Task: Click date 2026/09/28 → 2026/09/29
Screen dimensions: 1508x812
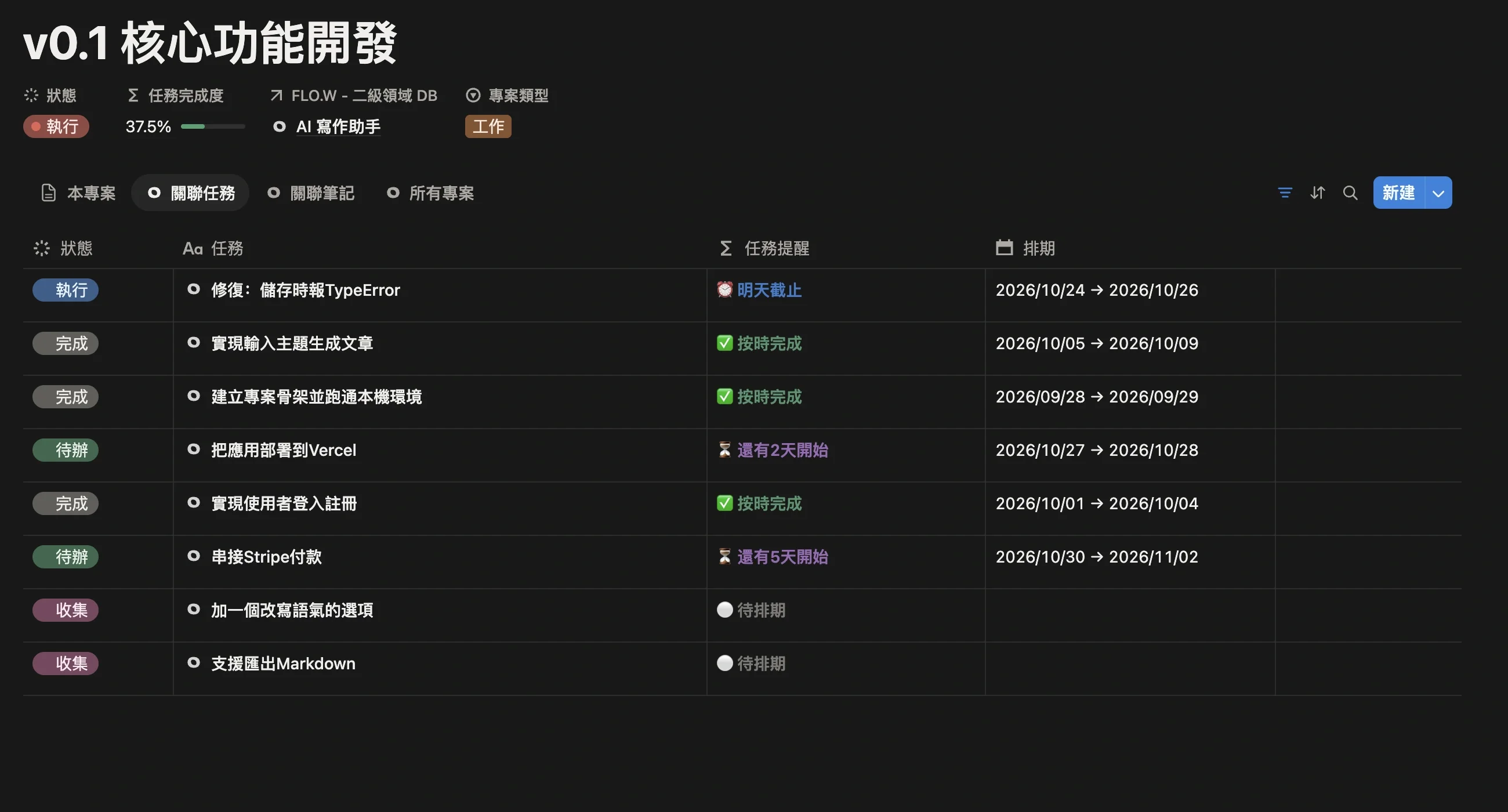Action: (x=1097, y=397)
